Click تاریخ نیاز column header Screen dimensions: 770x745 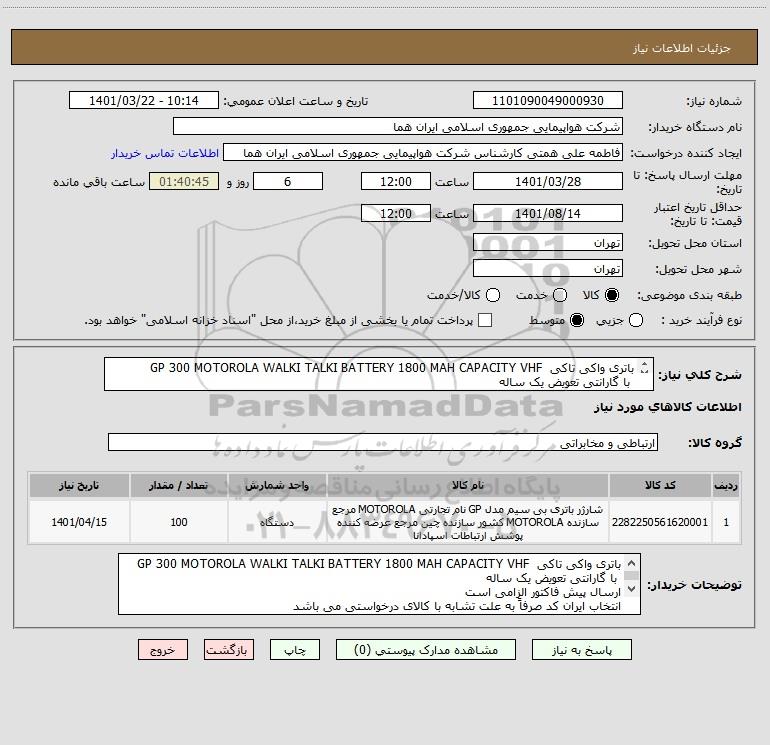click(79, 486)
